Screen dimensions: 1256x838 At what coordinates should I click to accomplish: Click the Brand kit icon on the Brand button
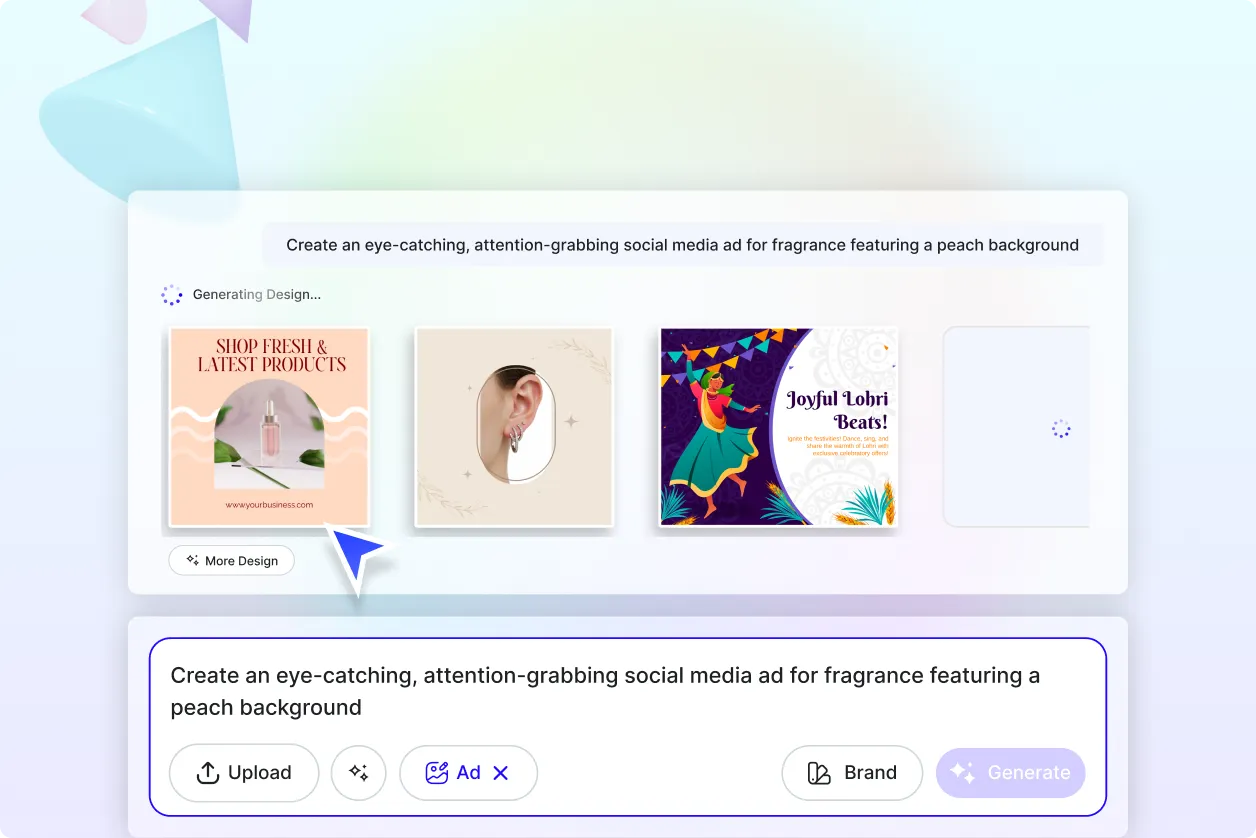pyautogui.click(x=817, y=772)
